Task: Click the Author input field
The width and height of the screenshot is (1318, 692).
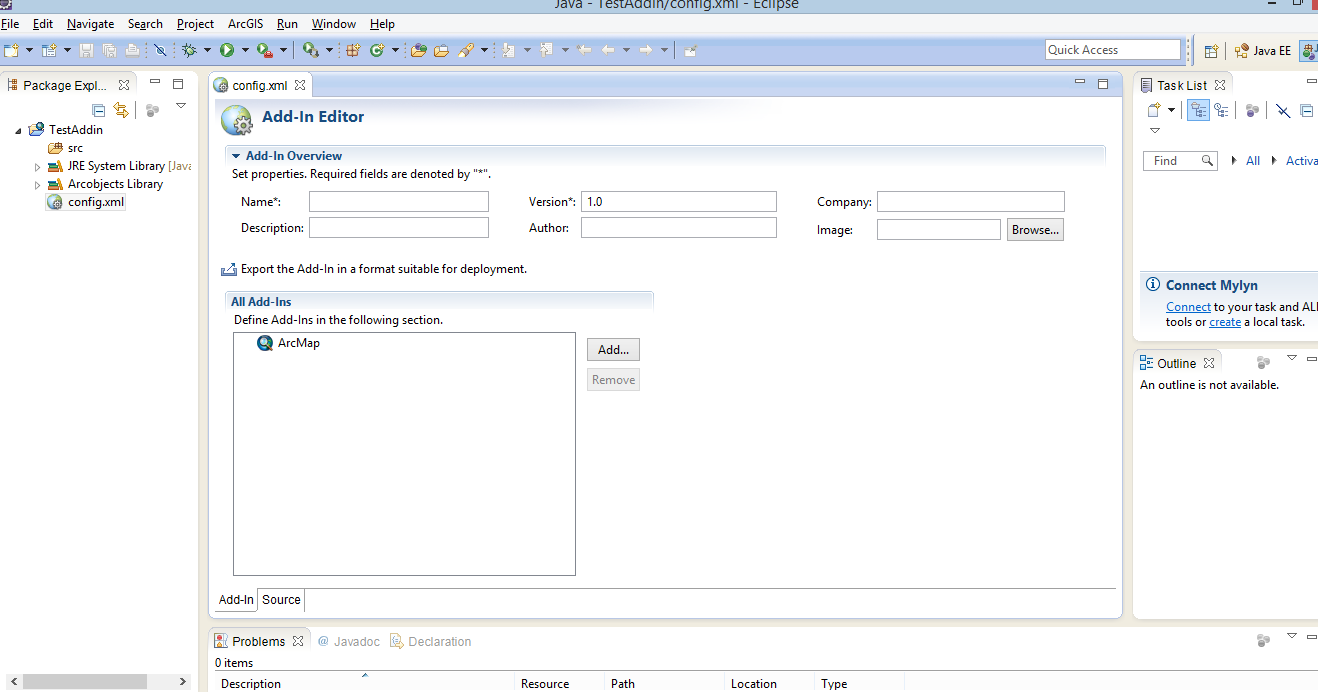Action: point(678,228)
